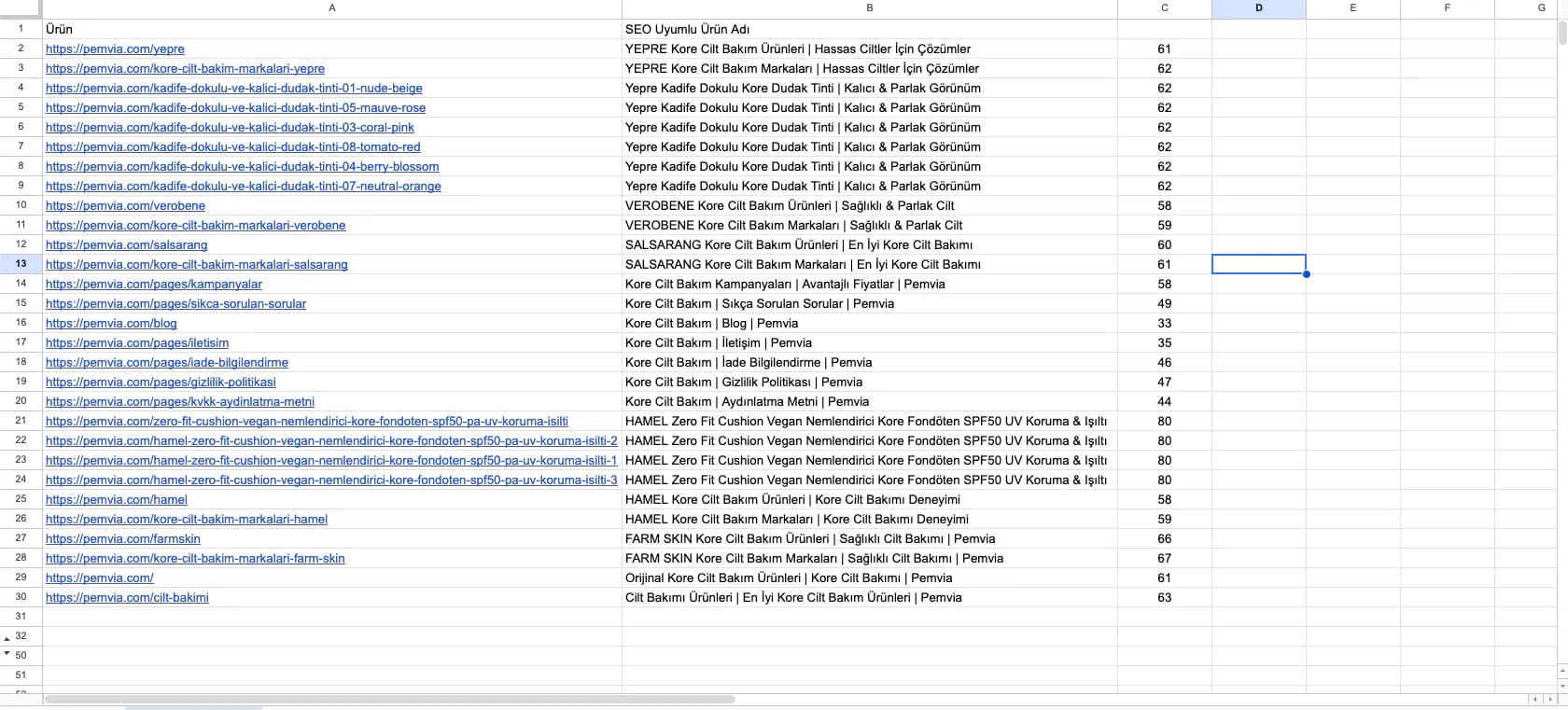The height and width of the screenshot is (710, 1568).
Task: Open the dudak-tinti-08-tomato-red link
Action: [x=233, y=146]
